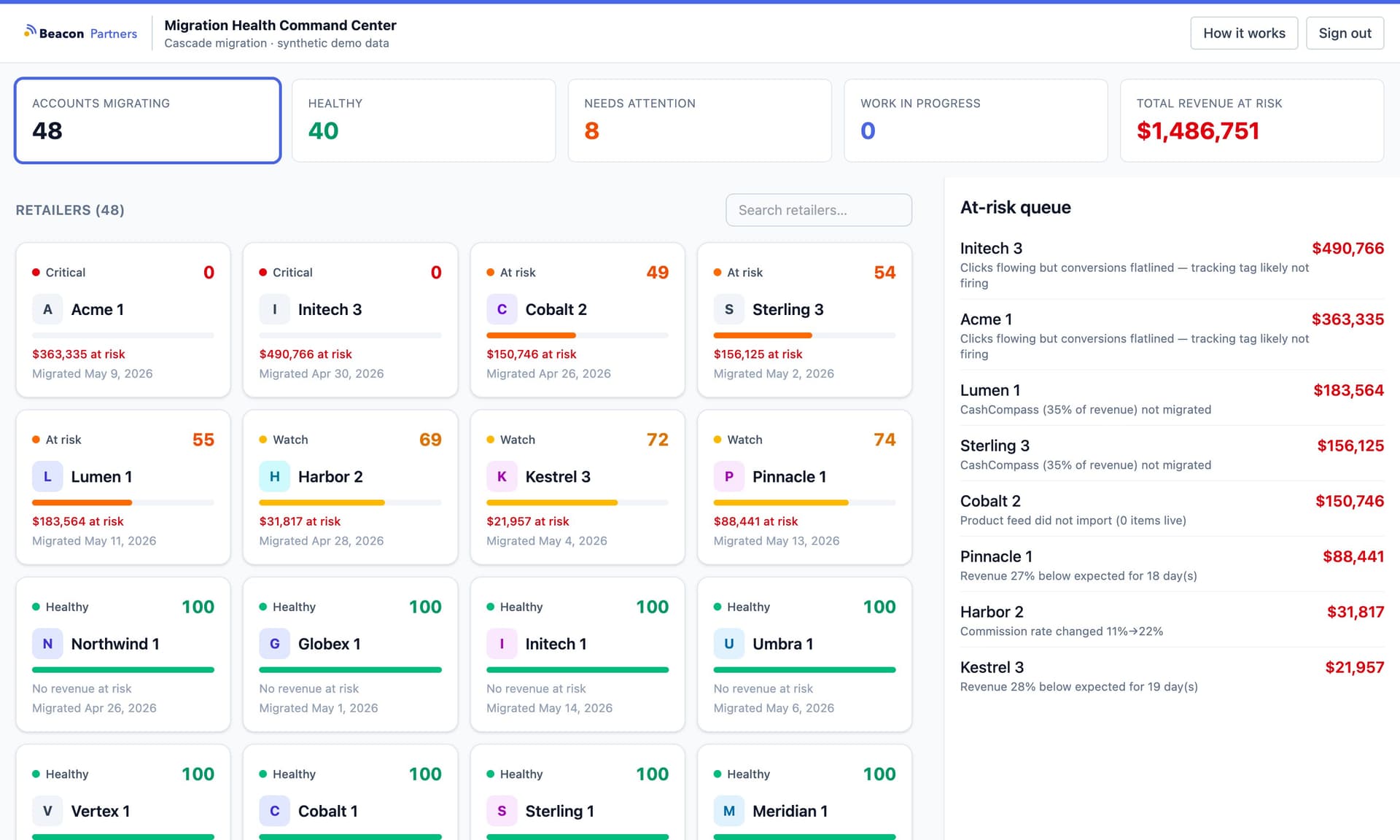Click the Vertex 1 letter avatar
This screenshot has height=840, width=1400.
47,811
